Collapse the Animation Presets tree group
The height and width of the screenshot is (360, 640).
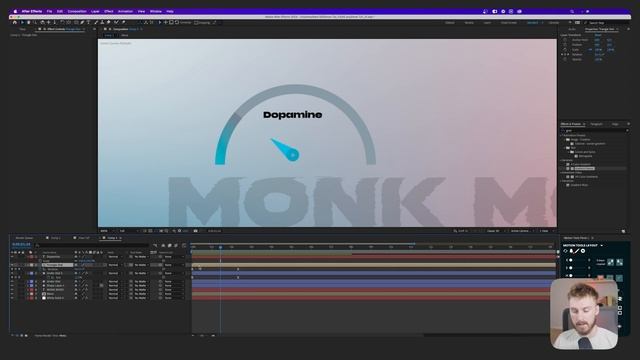[x=561, y=136]
